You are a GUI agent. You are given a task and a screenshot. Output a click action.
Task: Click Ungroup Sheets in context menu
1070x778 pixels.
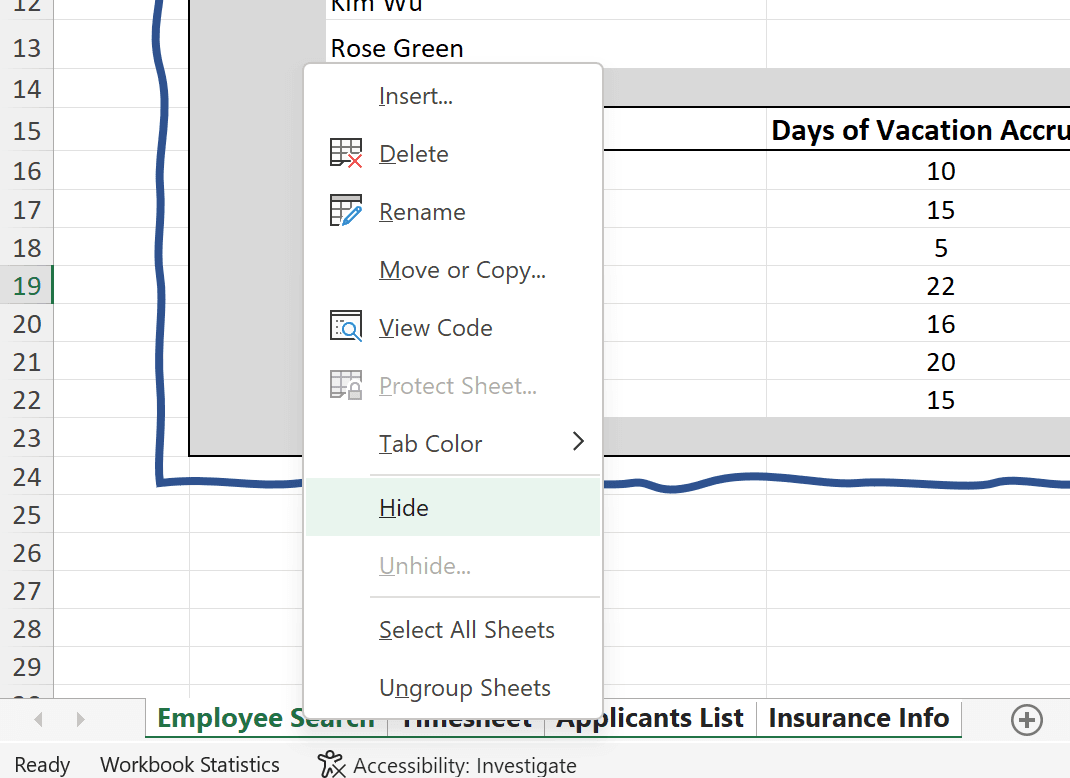[465, 688]
